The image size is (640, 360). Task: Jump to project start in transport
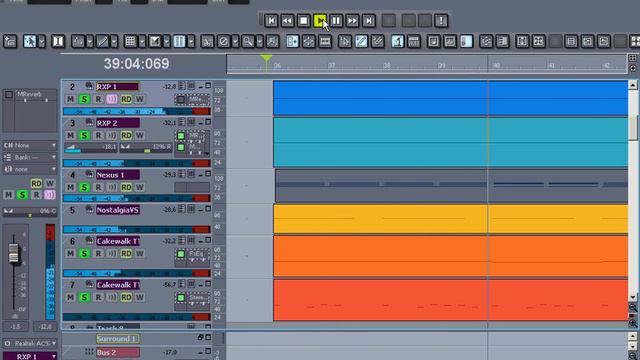[271, 21]
